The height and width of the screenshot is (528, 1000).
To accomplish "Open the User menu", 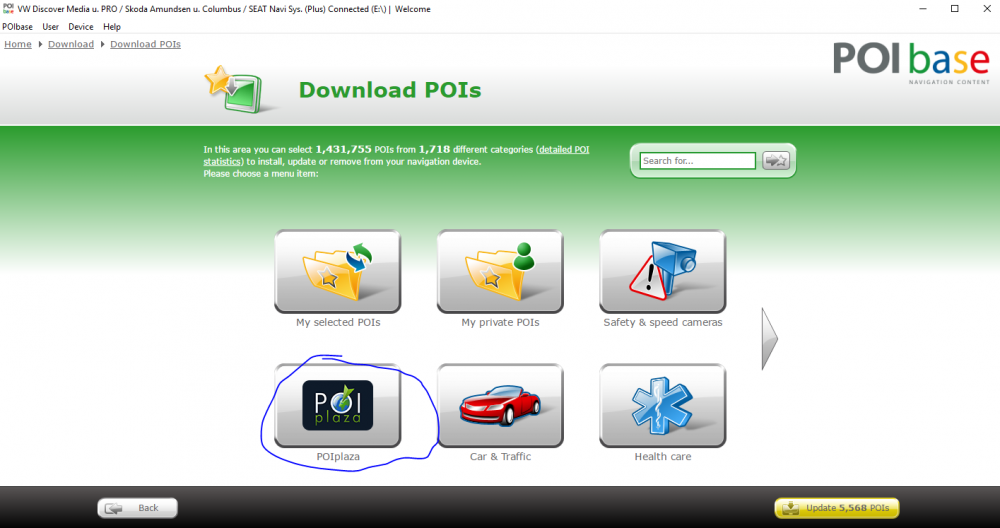I will coord(50,27).
